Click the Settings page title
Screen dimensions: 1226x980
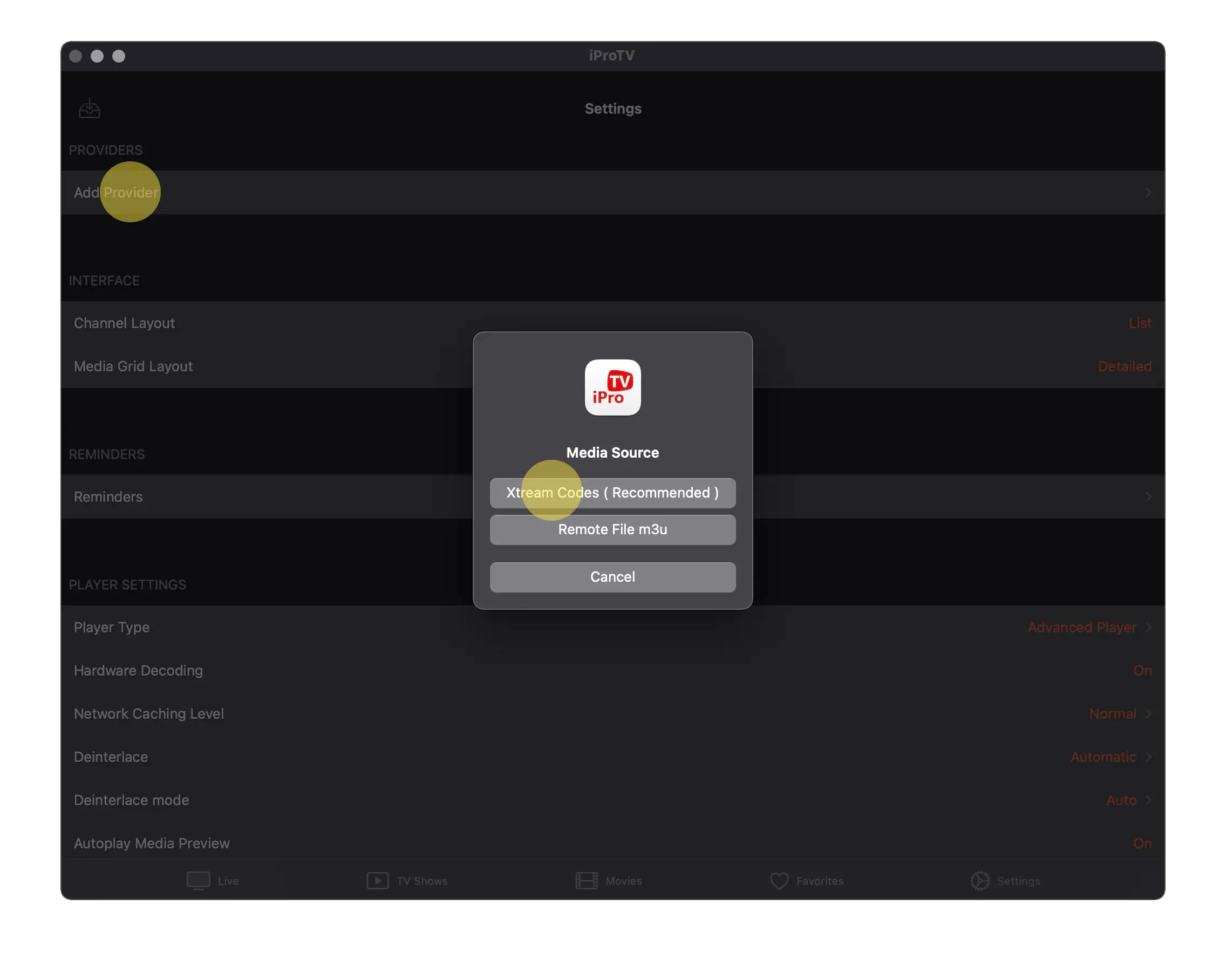[x=613, y=108]
